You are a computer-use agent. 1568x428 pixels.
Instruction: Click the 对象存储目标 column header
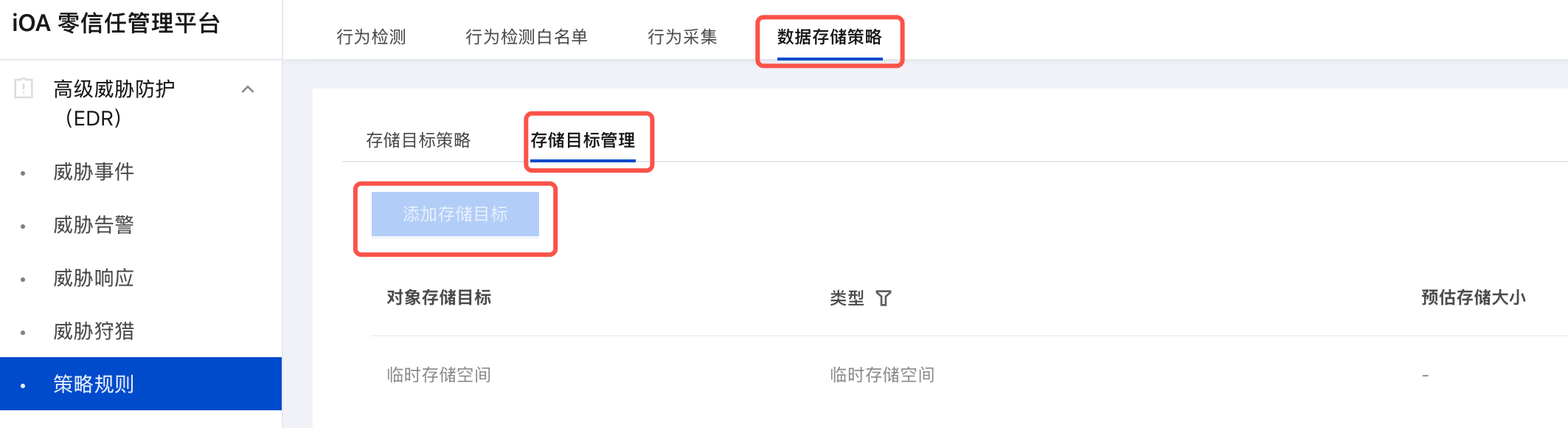(x=439, y=297)
